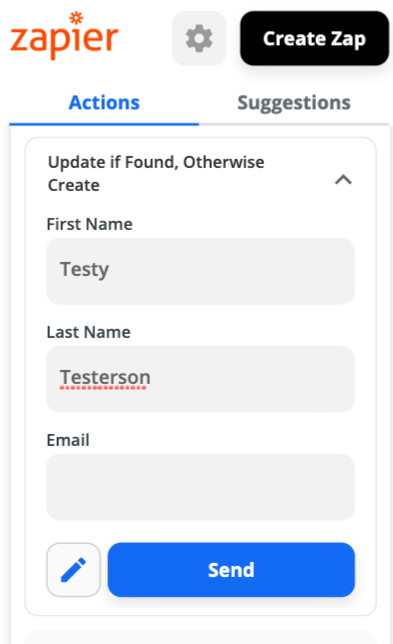Click into the empty Email field

200,487
